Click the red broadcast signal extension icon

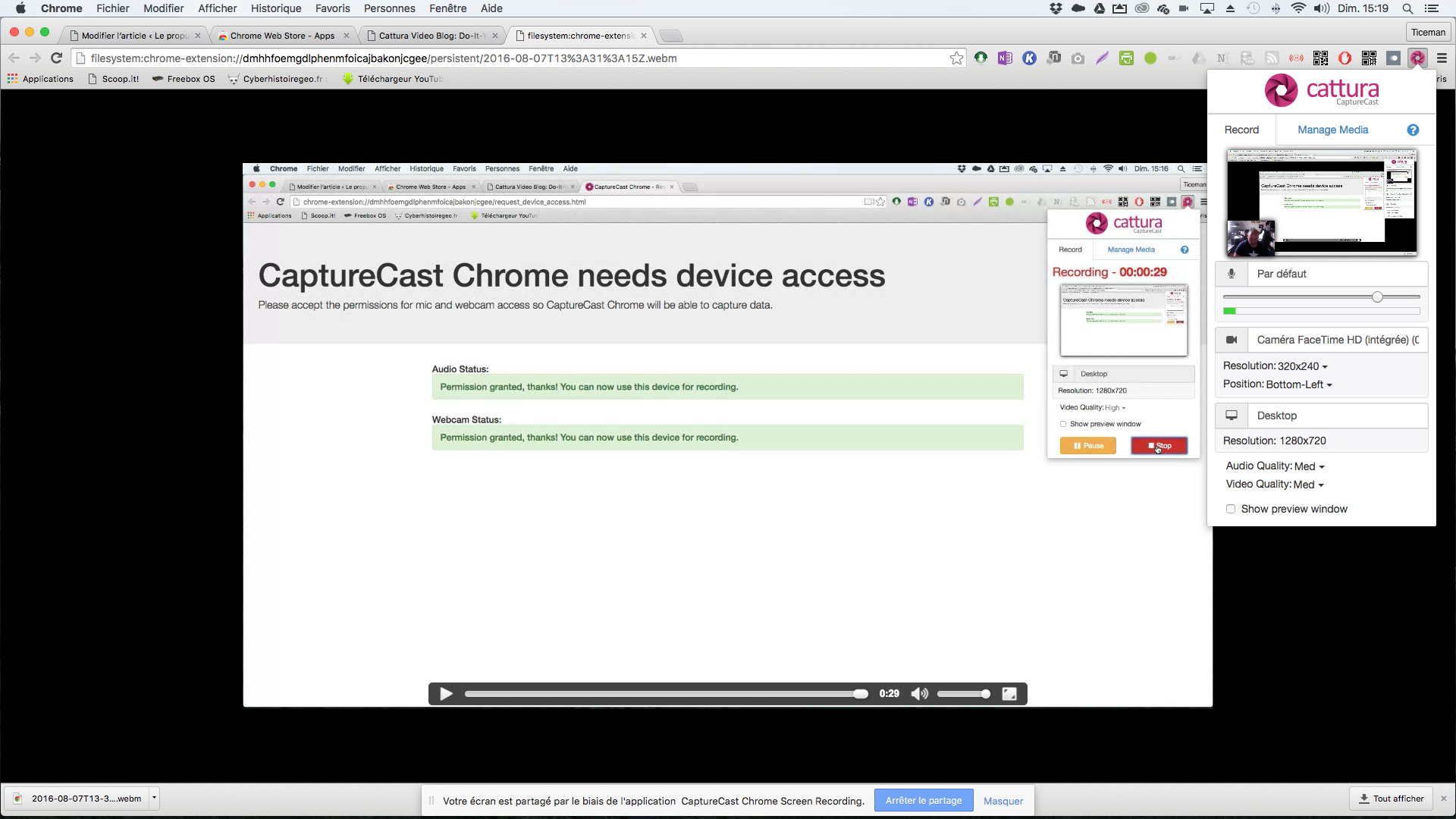pyautogui.click(x=1296, y=58)
